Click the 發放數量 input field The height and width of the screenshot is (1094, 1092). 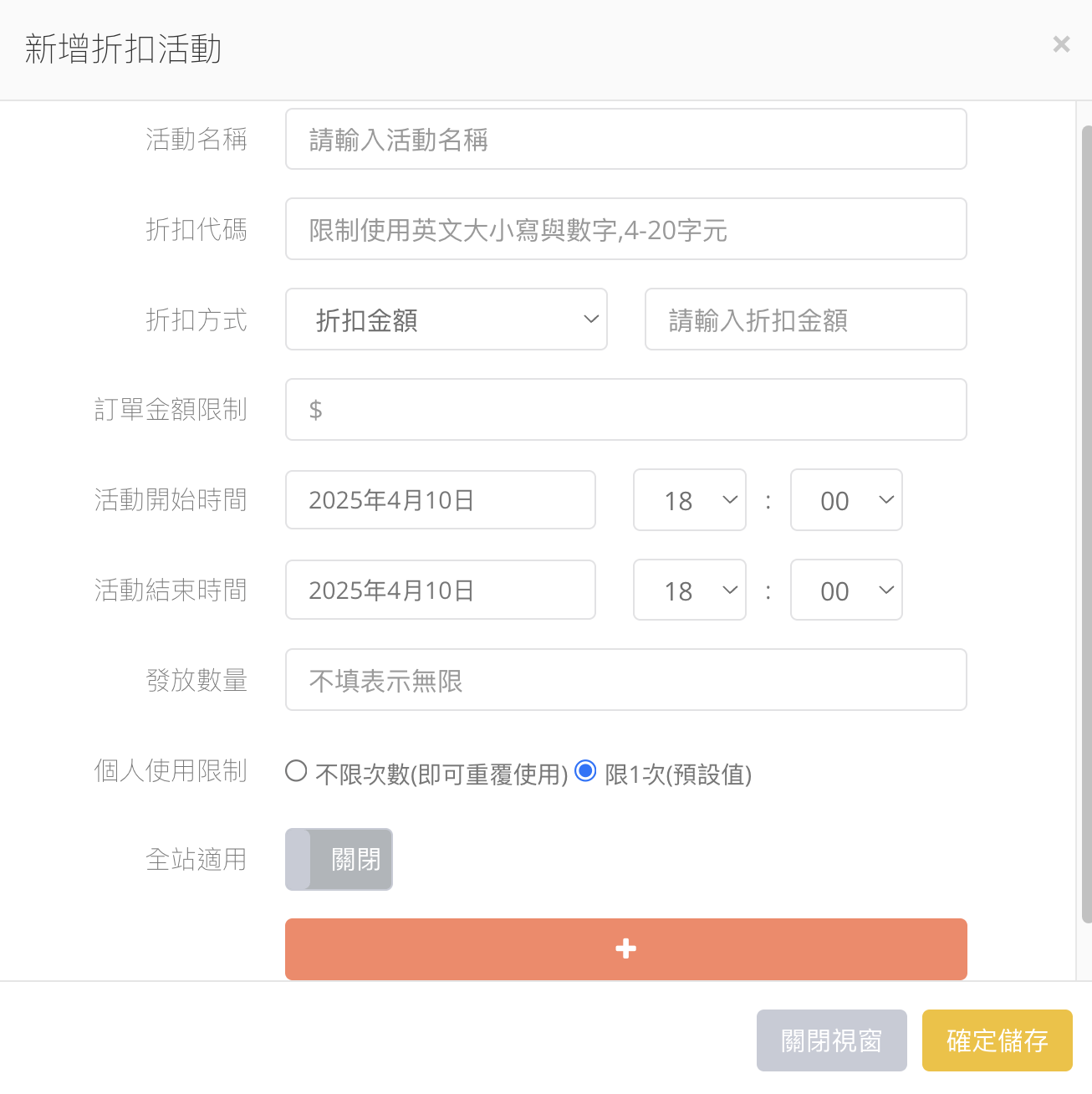pyautogui.click(x=626, y=680)
